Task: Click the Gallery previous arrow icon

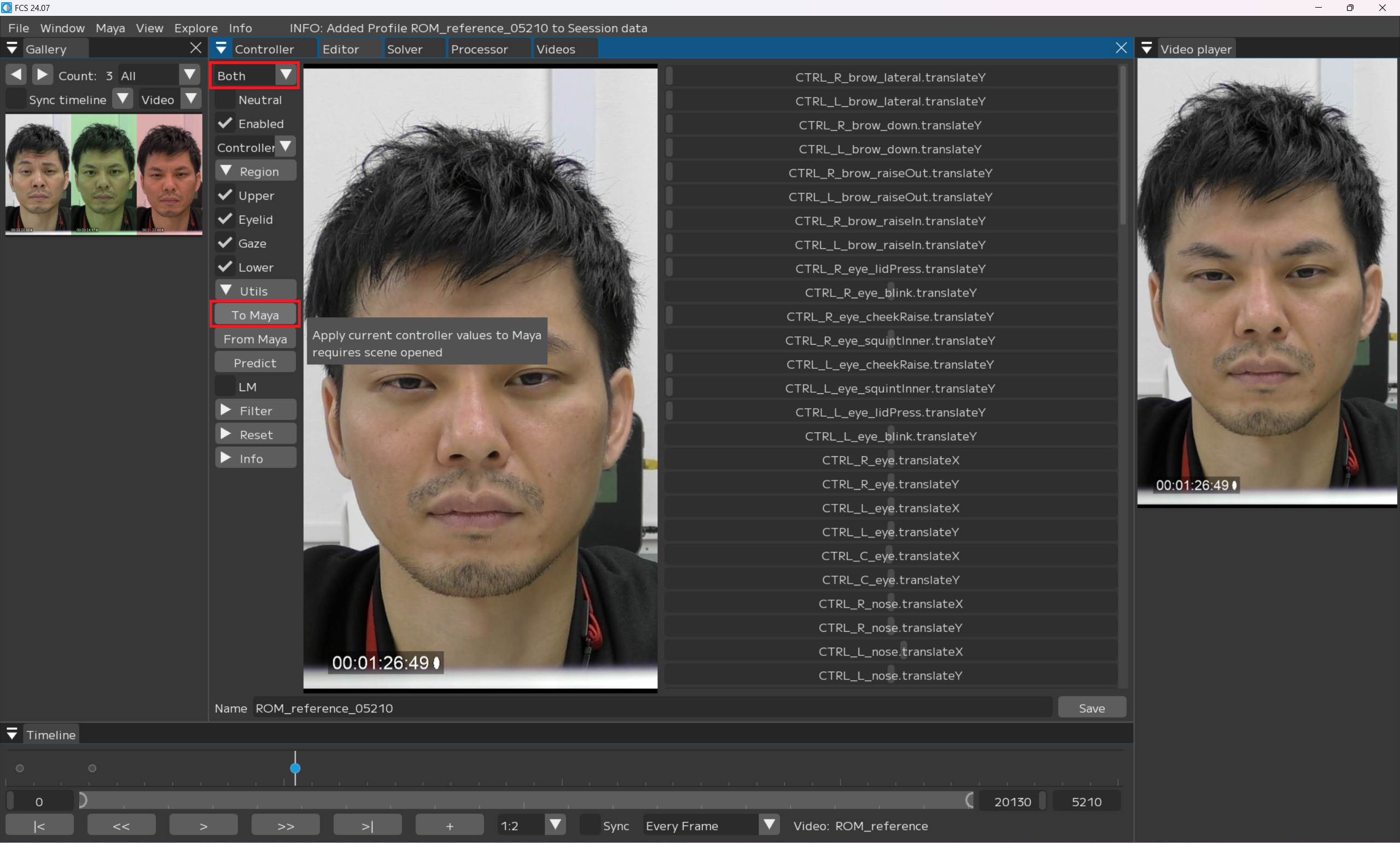Action: (16, 75)
